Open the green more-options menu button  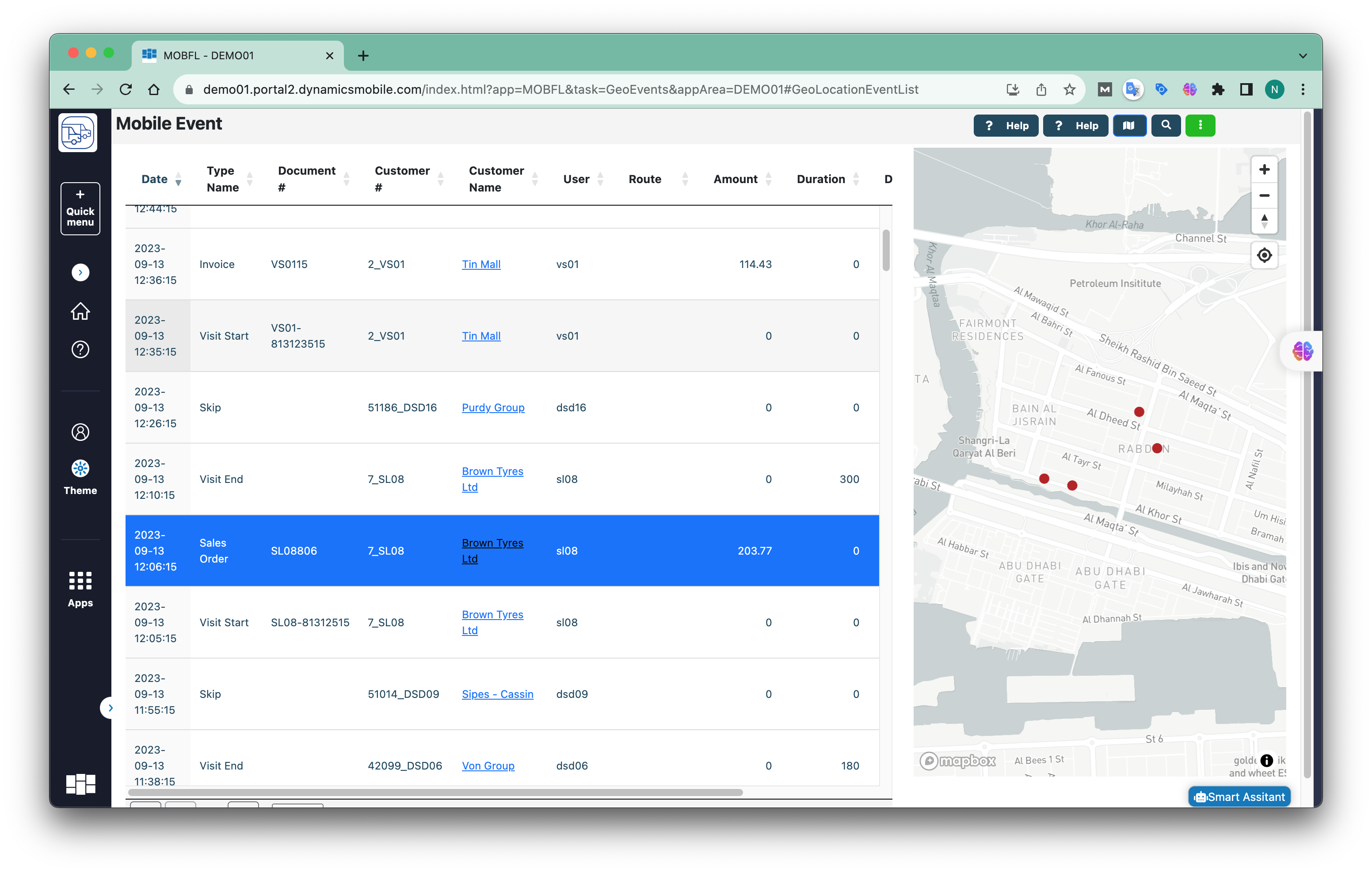1200,126
